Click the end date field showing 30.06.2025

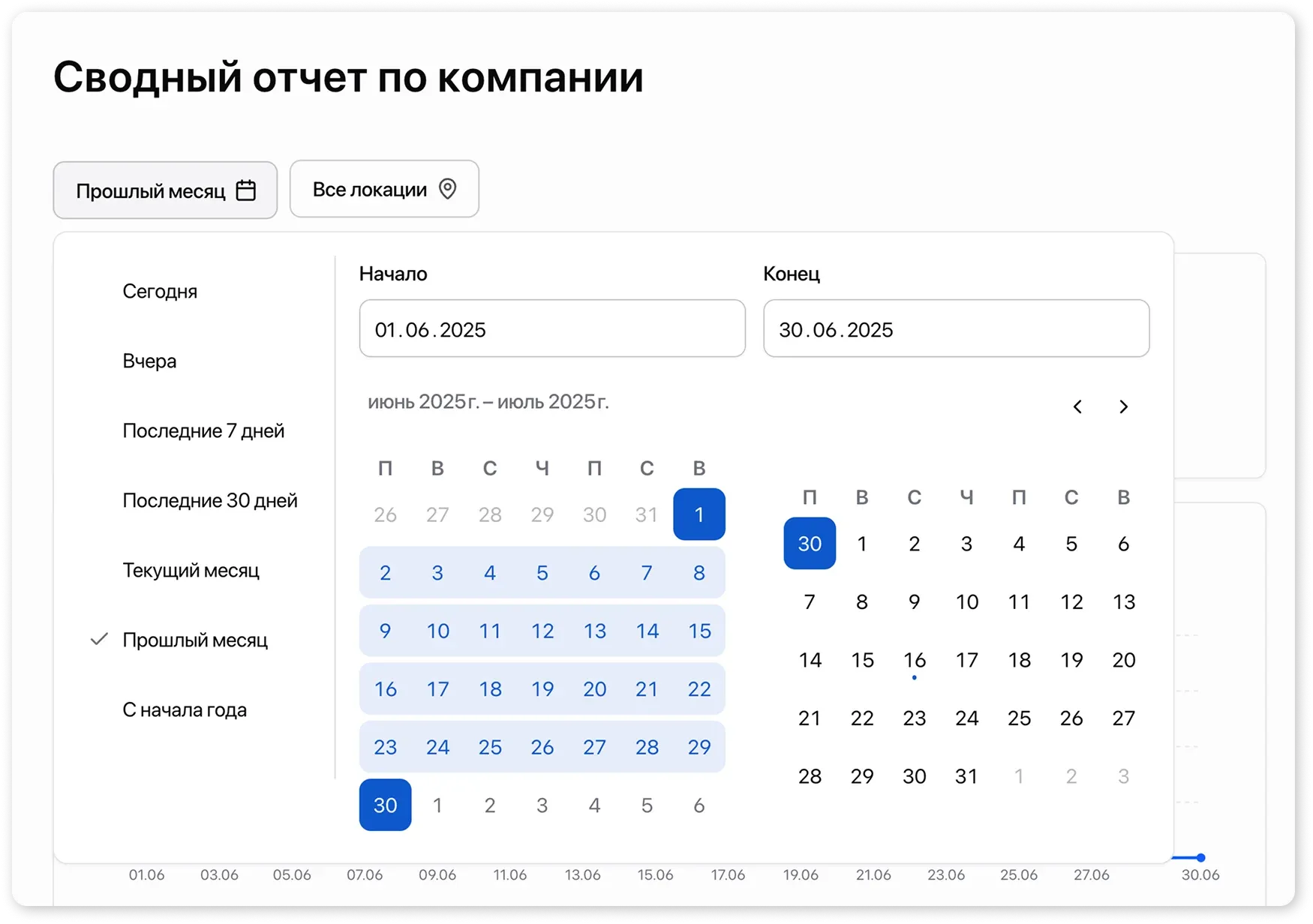[956, 328]
